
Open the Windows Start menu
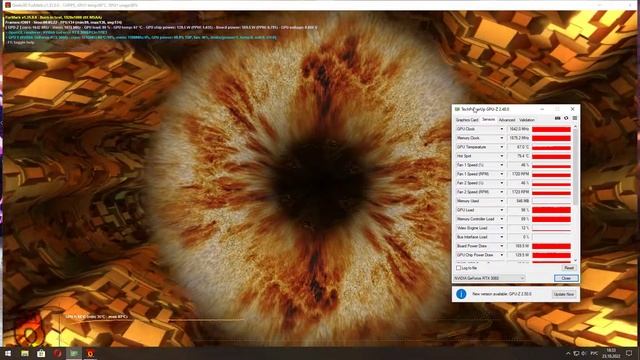click(8, 353)
